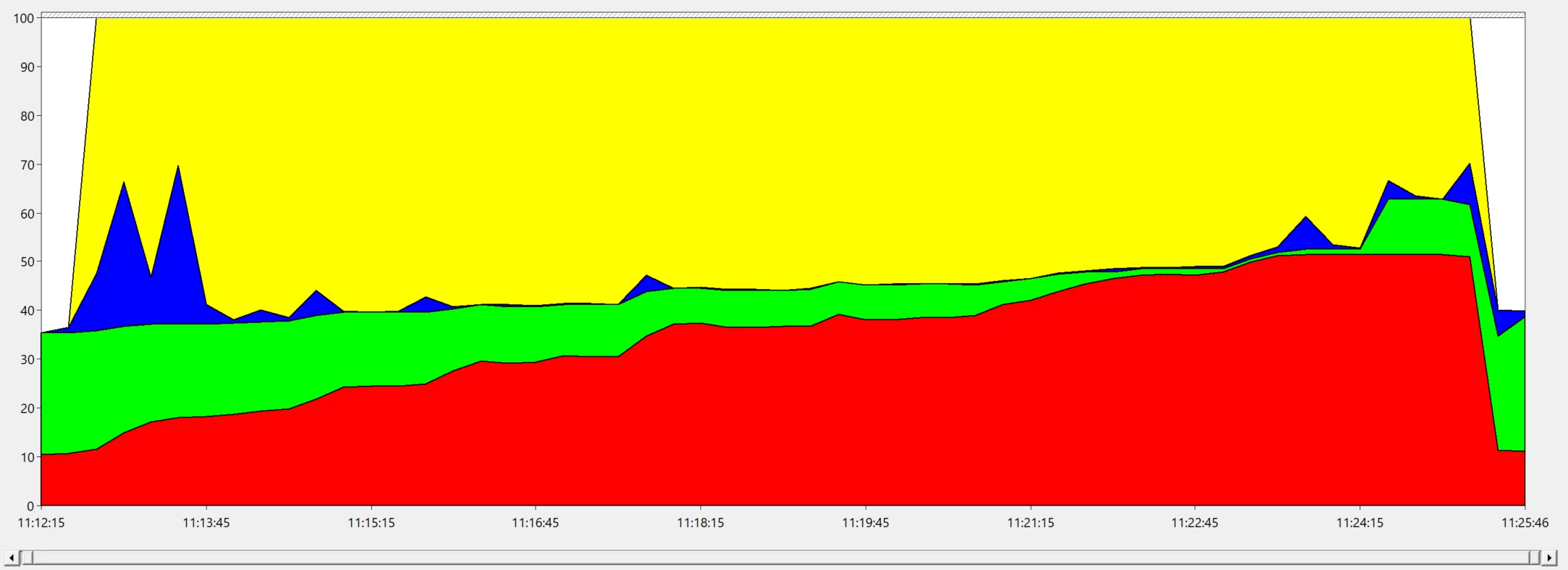The image size is (1568, 570).
Task: Click the 11:22:45 time label
Action: click(x=1195, y=523)
